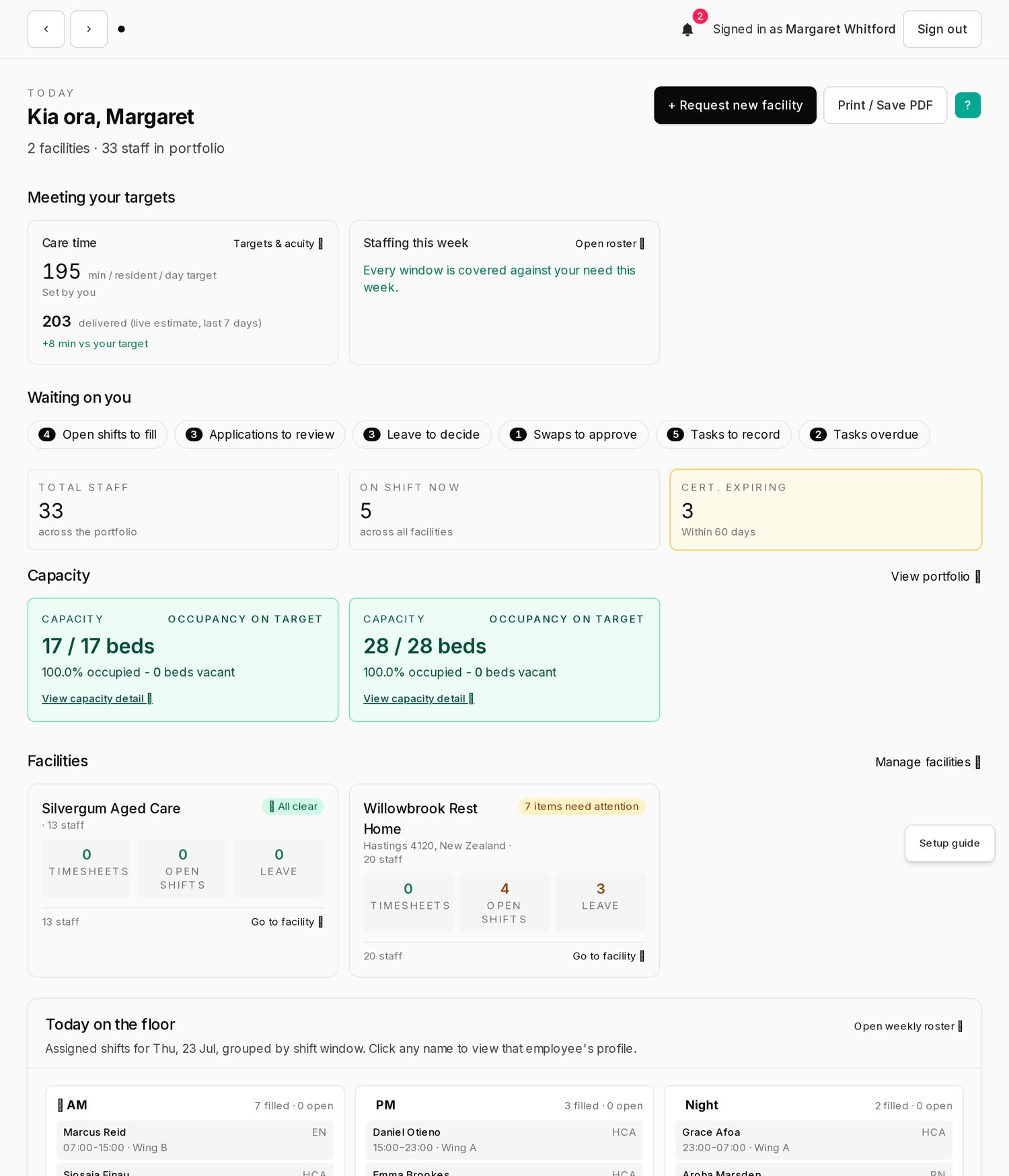Click Signed in as Margaret Whitford text
1009x1176 pixels.
coord(805,29)
